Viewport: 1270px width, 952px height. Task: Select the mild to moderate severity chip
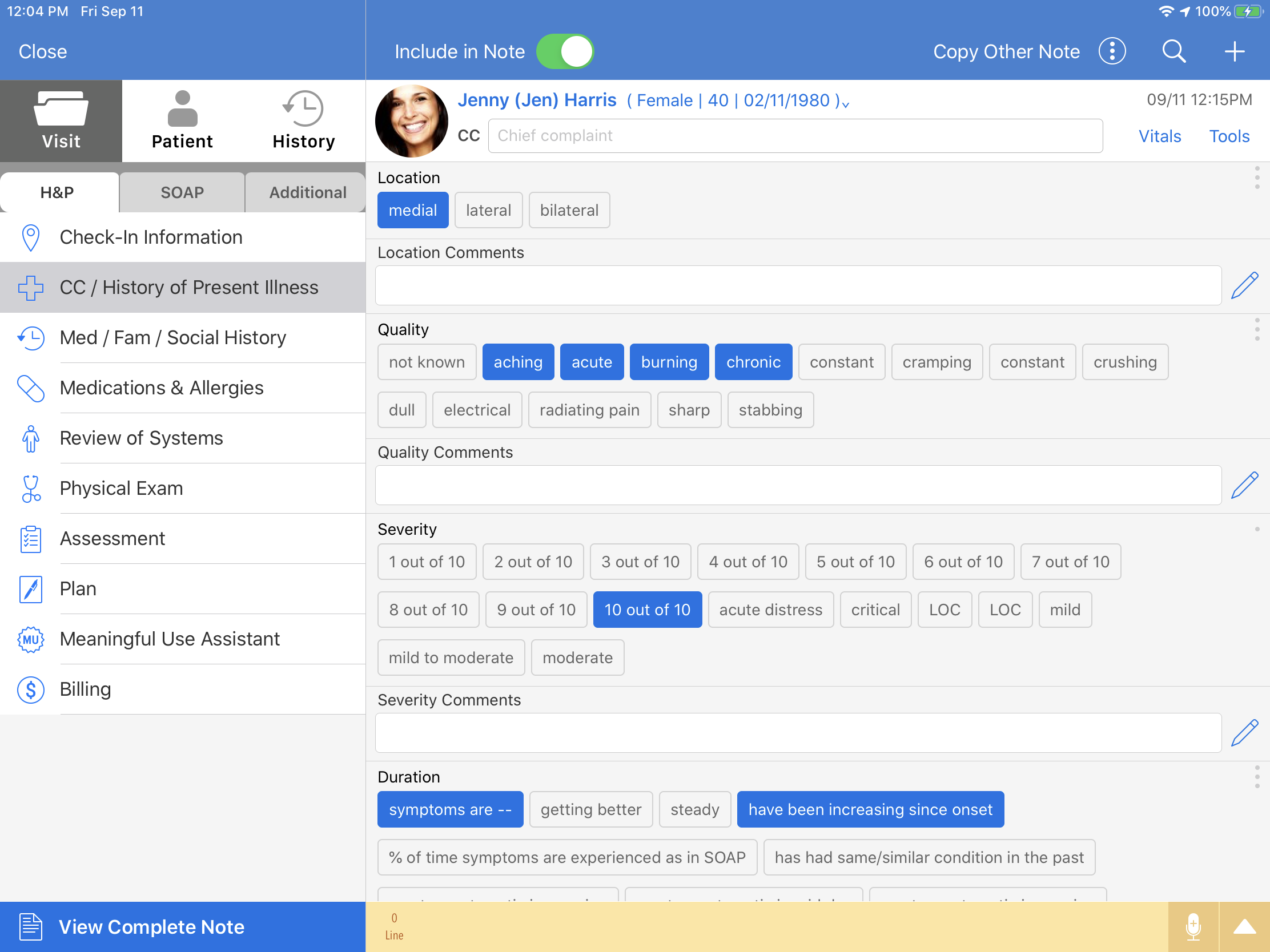click(451, 657)
